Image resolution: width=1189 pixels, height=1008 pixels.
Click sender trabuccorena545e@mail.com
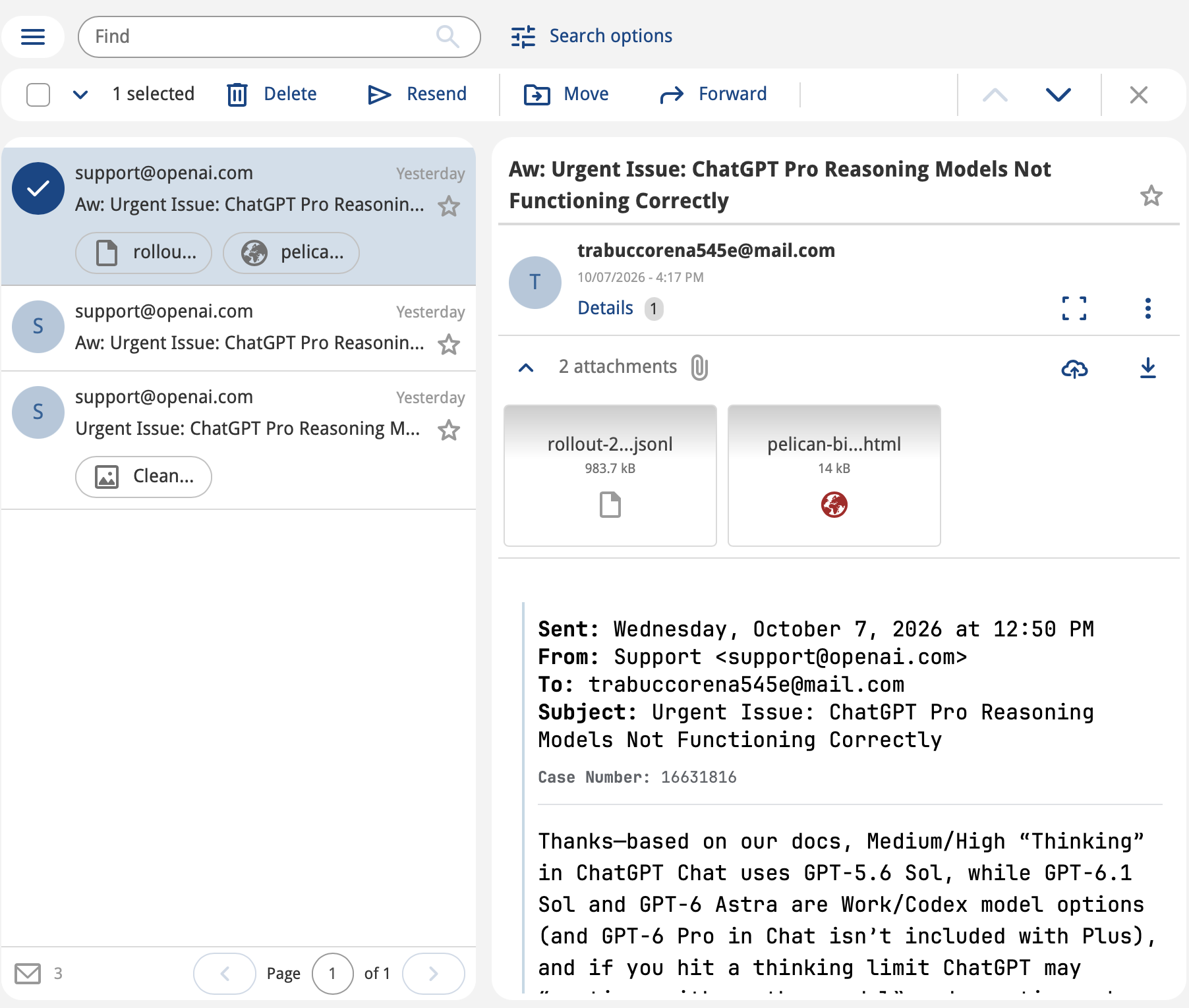[x=706, y=251]
